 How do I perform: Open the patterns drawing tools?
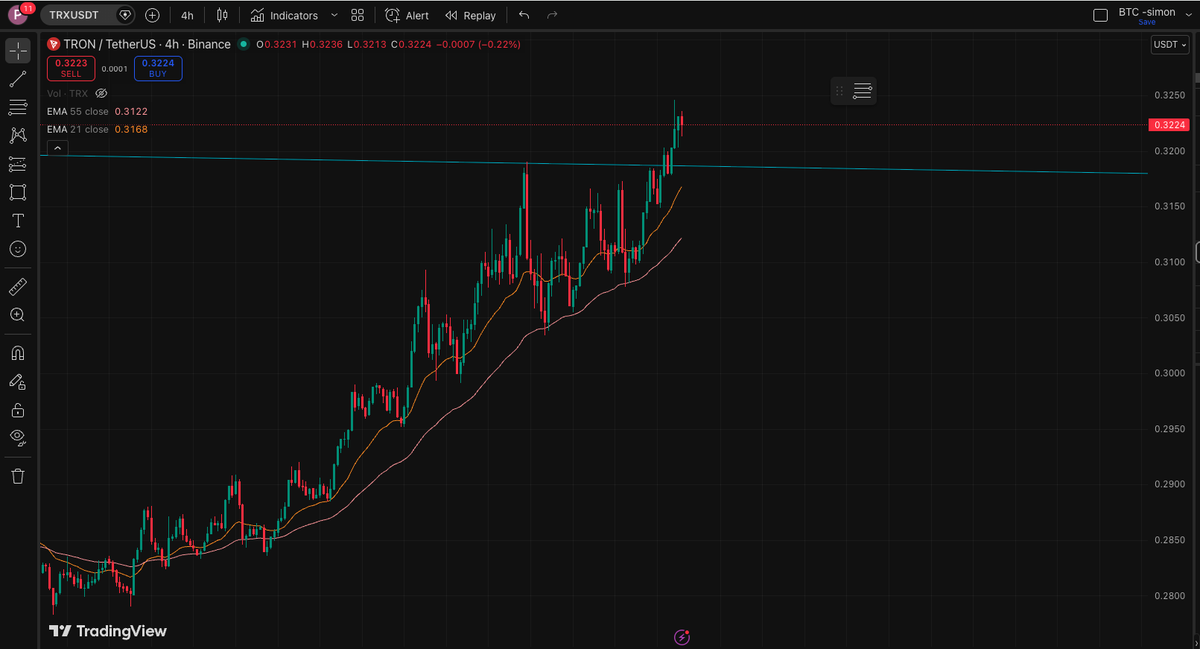(18, 135)
